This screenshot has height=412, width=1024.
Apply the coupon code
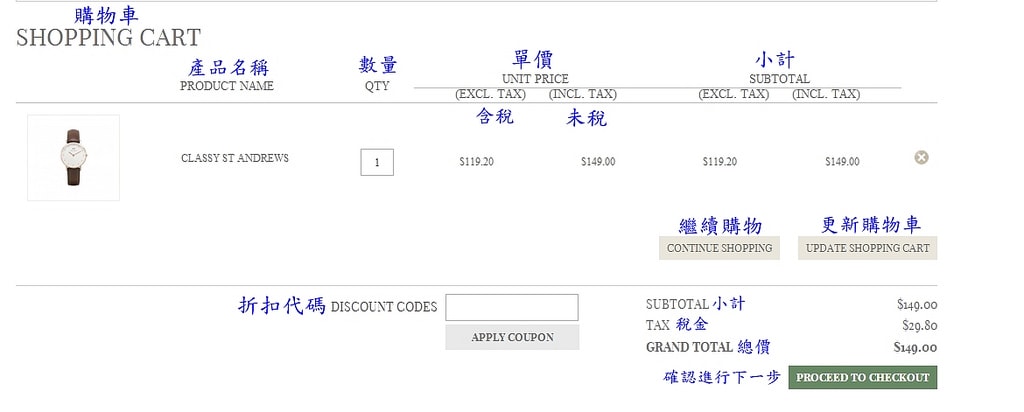coord(512,338)
